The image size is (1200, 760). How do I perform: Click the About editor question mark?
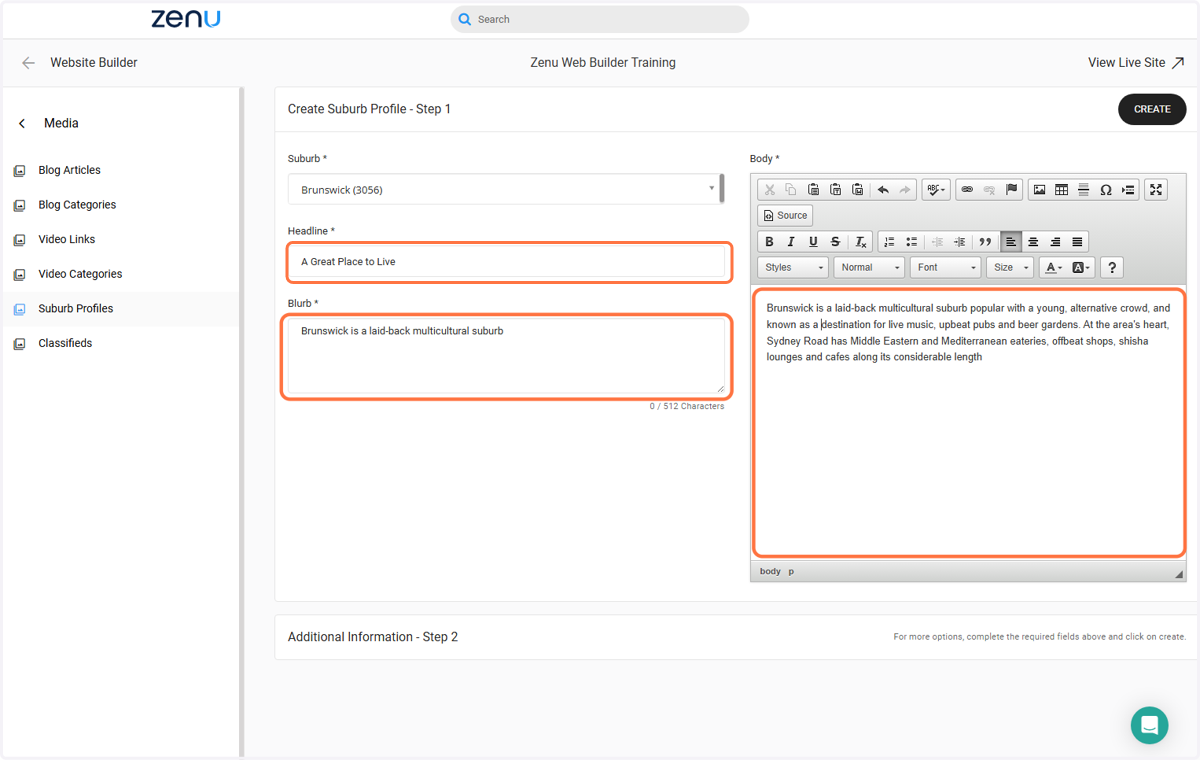(1112, 267)
